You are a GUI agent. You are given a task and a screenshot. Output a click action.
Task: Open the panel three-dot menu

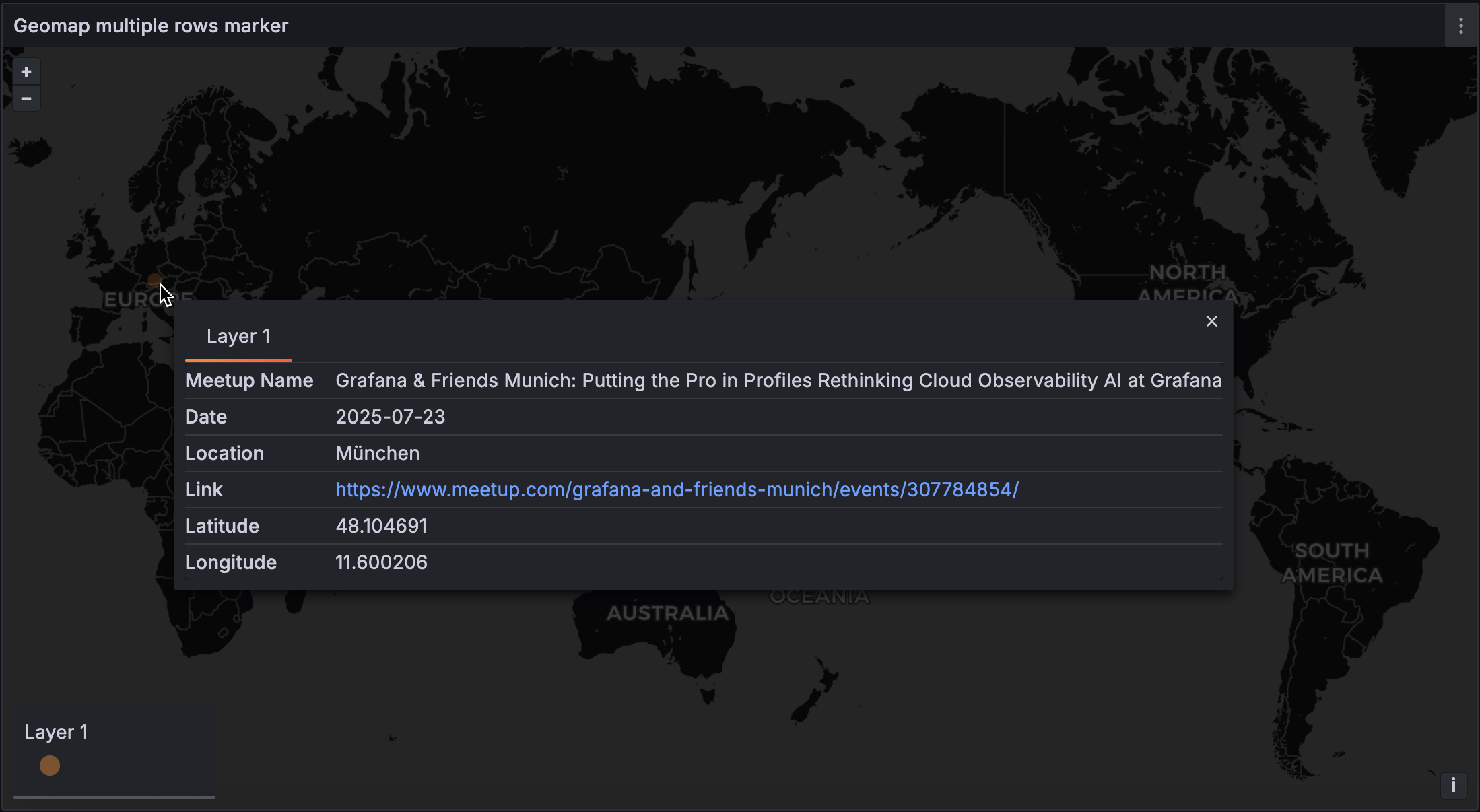pos(1460,26)
